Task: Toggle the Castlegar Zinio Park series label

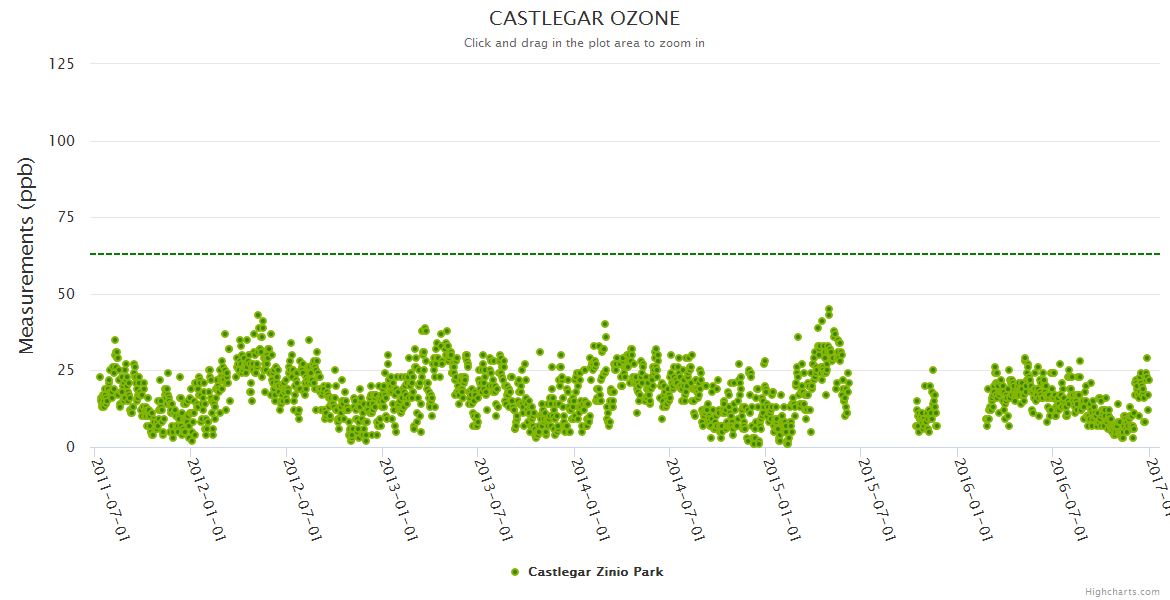Action: (595, 572)
